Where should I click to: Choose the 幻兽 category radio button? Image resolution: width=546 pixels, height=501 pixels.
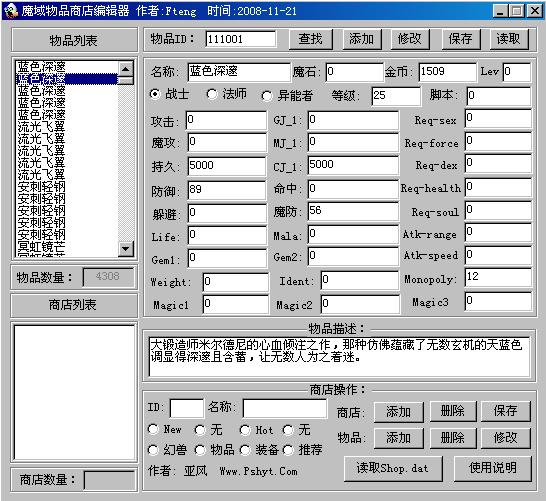pos(153,450)
